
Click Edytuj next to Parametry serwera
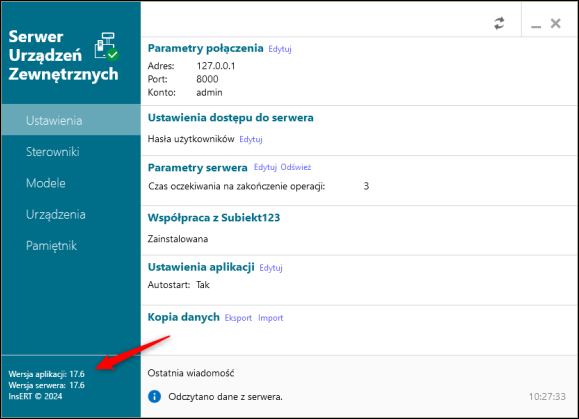pos(265,167)
